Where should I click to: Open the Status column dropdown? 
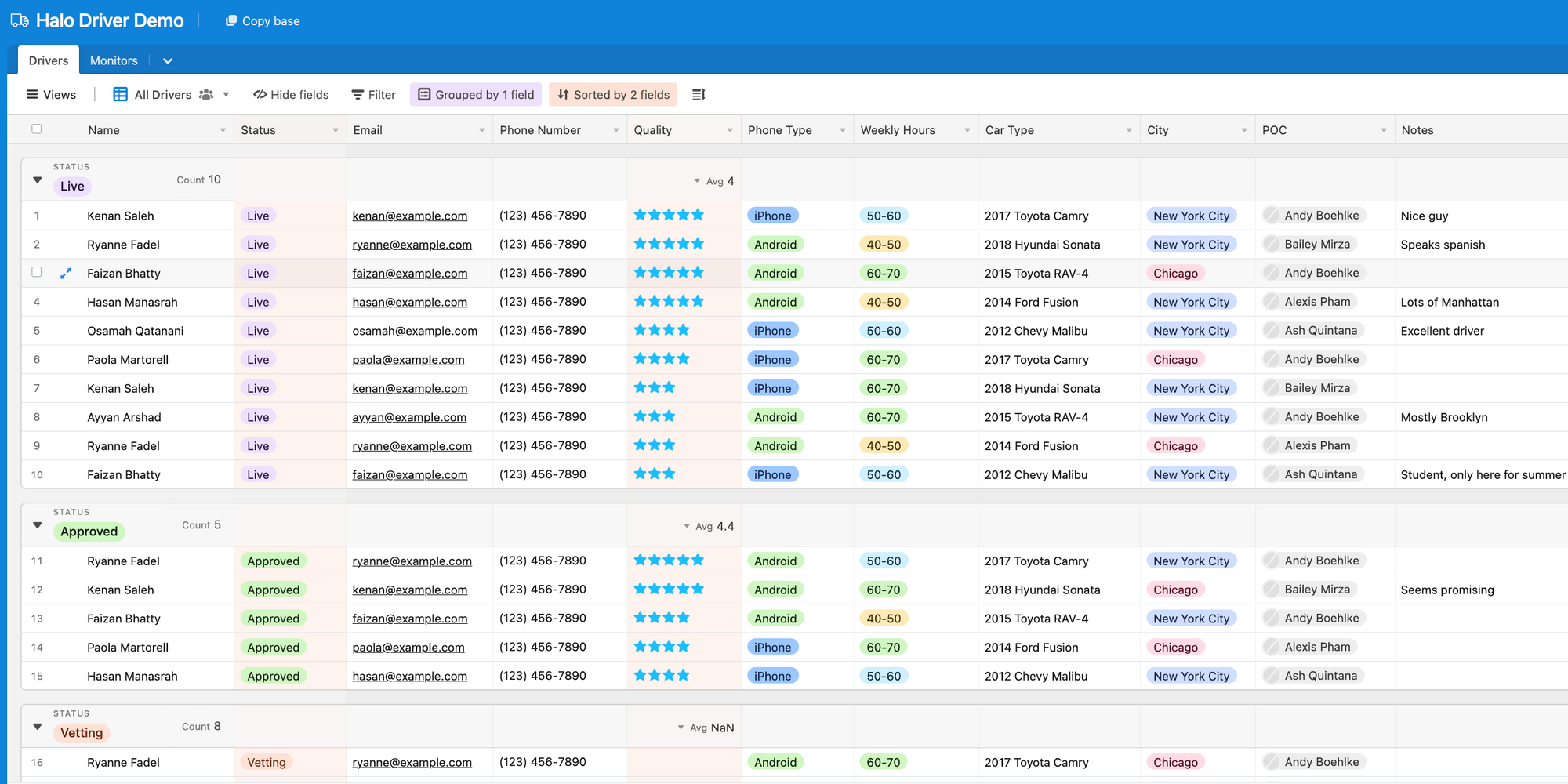pos(336,129)
